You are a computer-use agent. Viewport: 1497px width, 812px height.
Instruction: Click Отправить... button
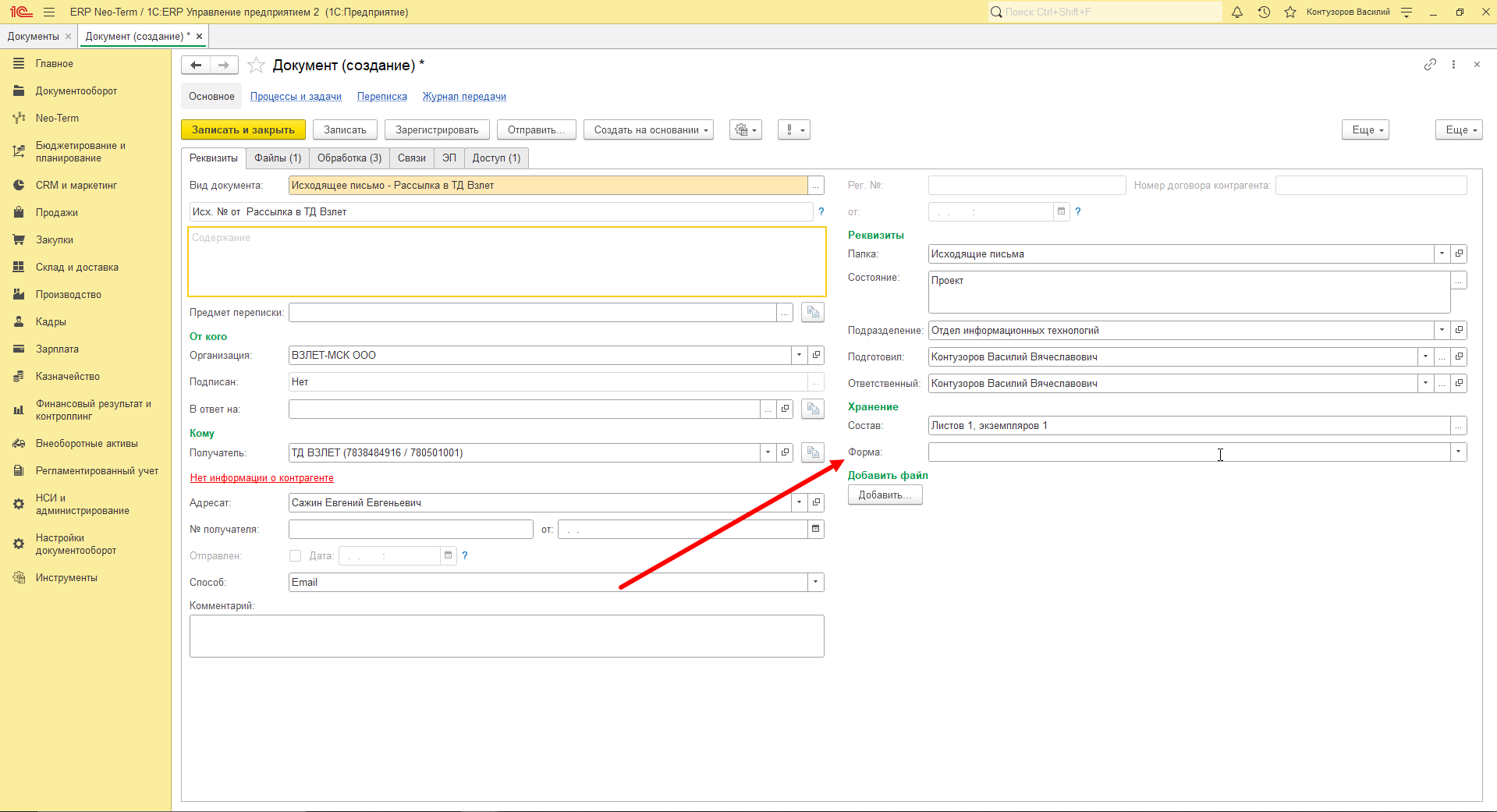pos(537,129)
